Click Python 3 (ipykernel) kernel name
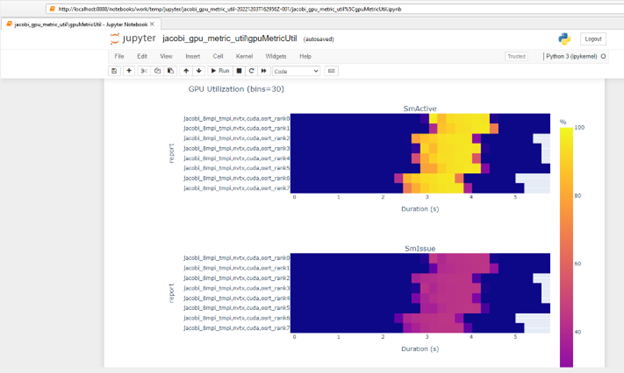The image size is (624, 373). [x=571, y=57]
